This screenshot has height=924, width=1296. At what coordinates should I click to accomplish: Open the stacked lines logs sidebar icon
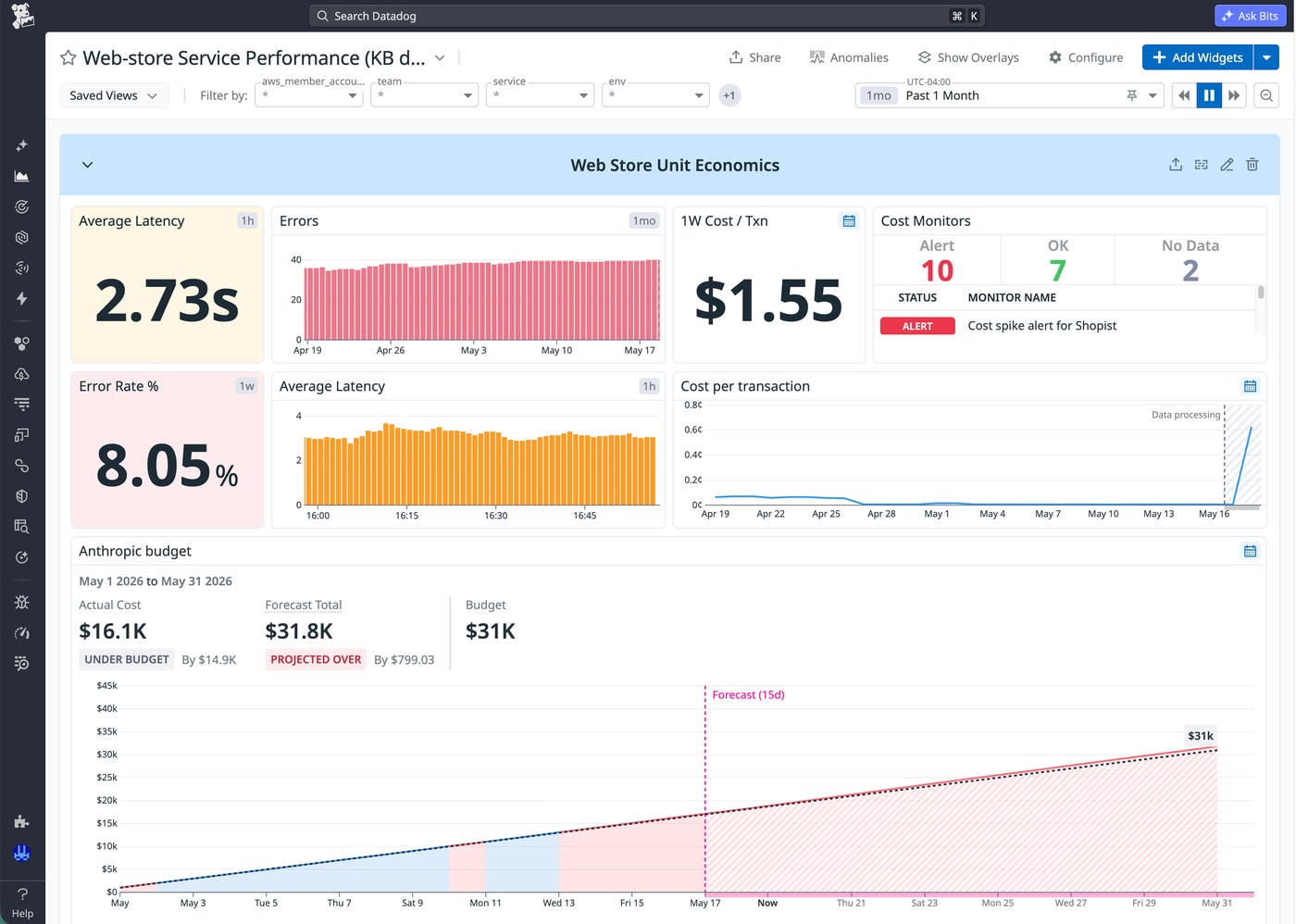click(22, 404)
